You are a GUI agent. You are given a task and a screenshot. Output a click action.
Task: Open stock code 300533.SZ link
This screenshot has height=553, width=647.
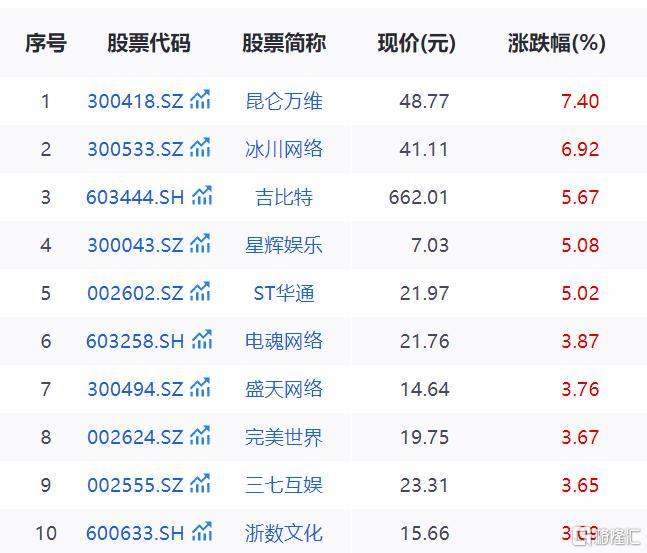[x=135, y=149]
